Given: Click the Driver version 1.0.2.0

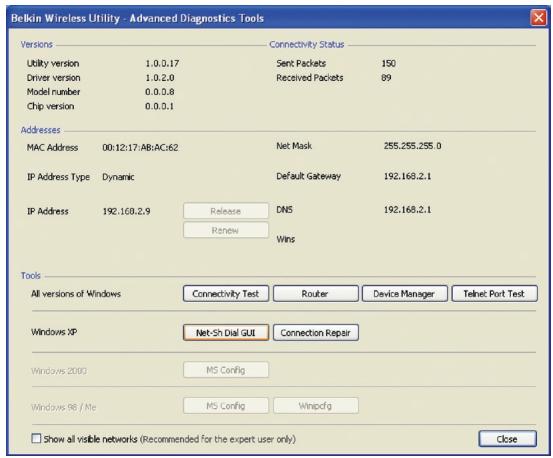Looking at the screenshot, I should click(160, 78).
